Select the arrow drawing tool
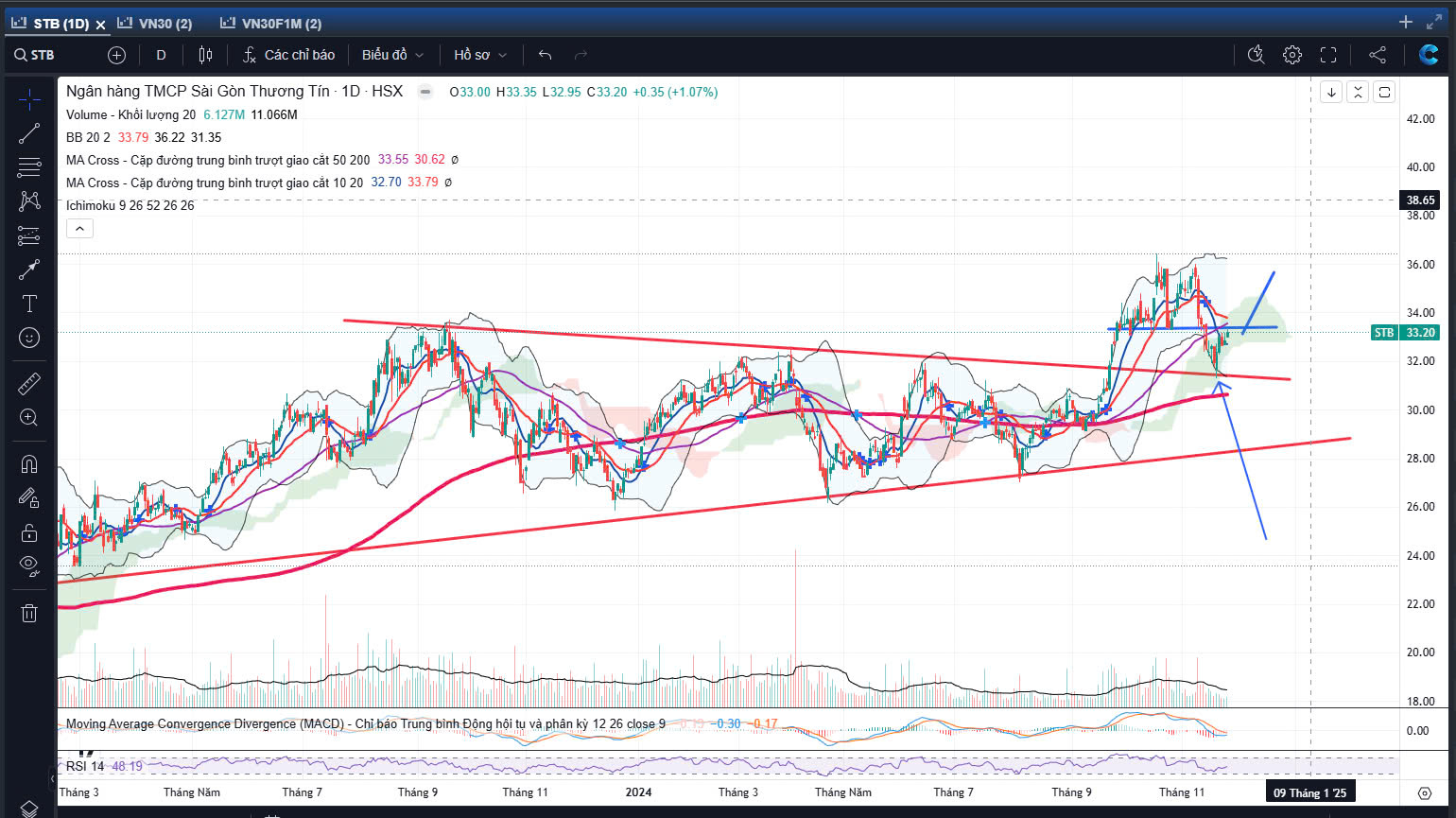Viewport: 1456px width, 818px height. pos(29,270)
